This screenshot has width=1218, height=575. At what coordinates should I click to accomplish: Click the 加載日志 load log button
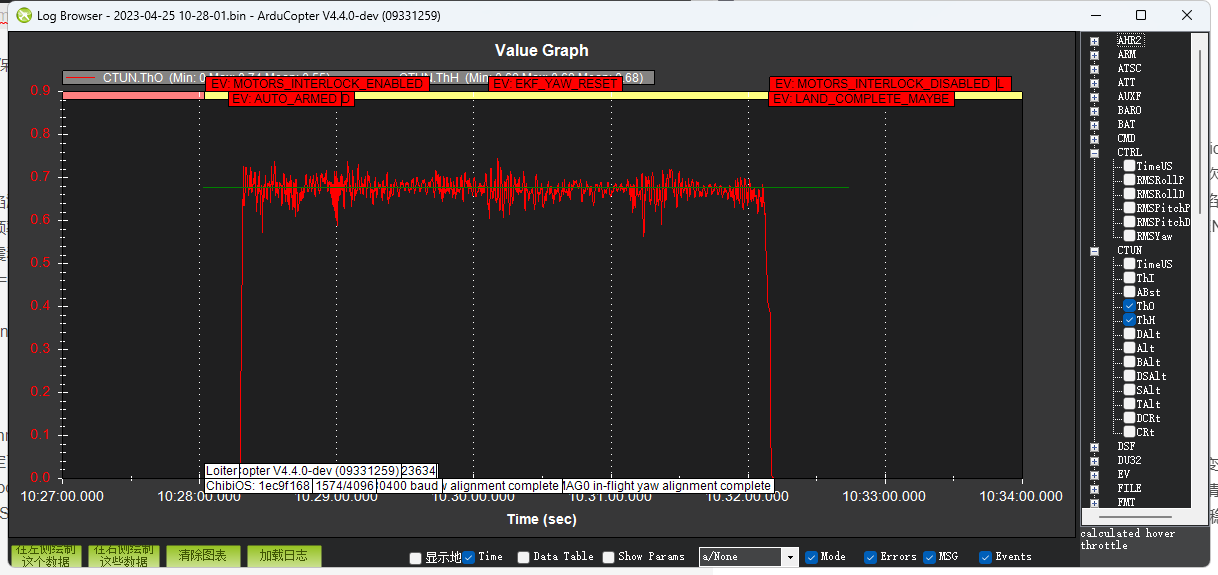(x=284, y=556)
